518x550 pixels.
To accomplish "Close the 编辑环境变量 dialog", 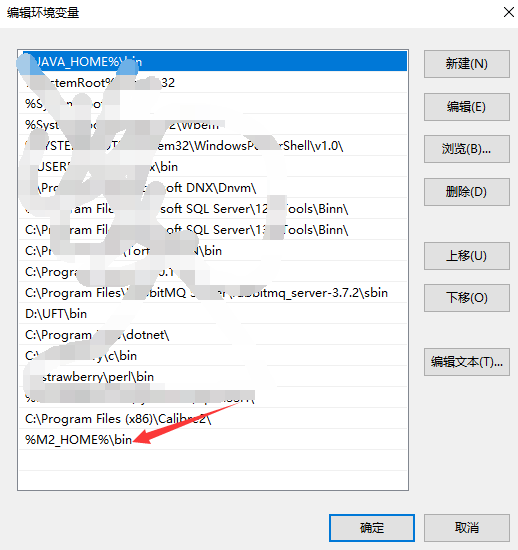I will pyautogui.click(x=509, y=12).
